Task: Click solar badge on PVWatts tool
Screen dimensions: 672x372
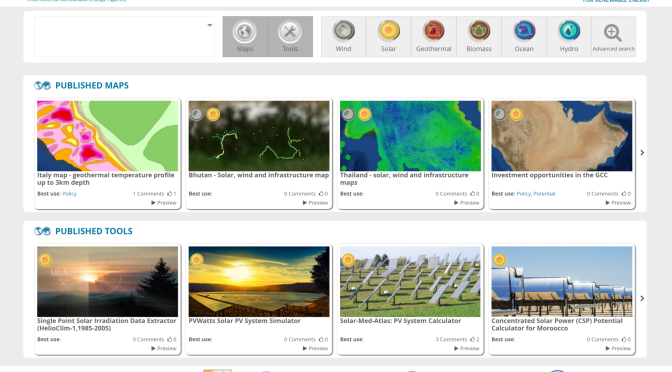Action: (197, 260)
